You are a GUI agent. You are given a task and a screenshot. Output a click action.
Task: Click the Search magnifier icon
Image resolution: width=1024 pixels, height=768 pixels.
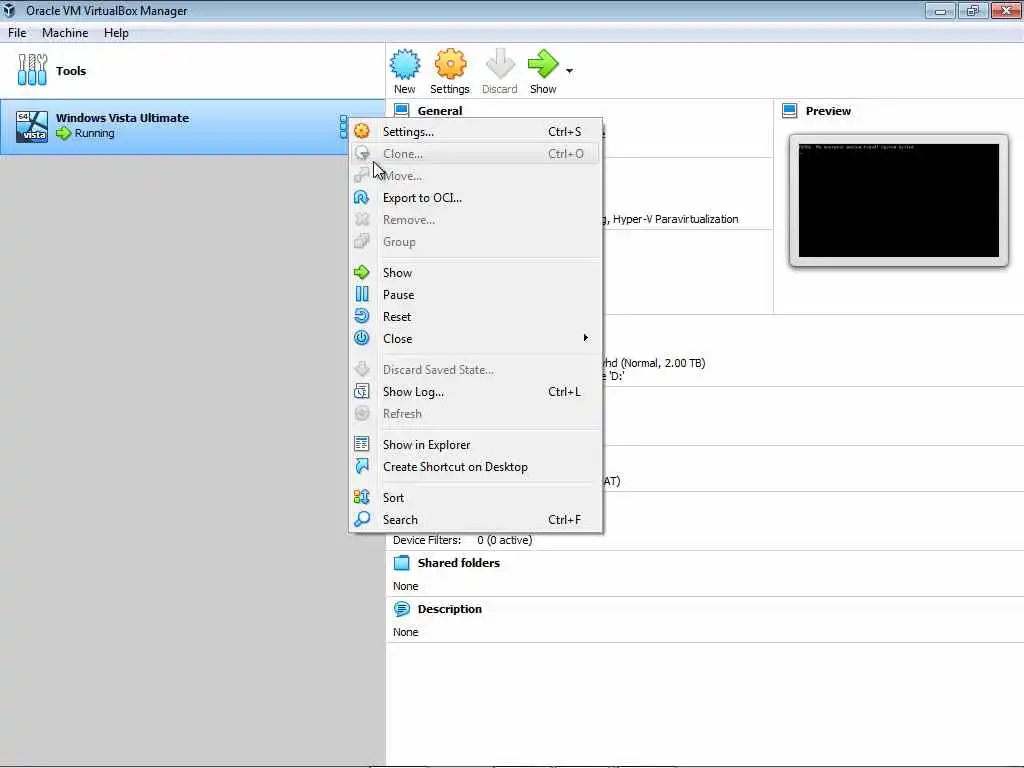[362, 519]
